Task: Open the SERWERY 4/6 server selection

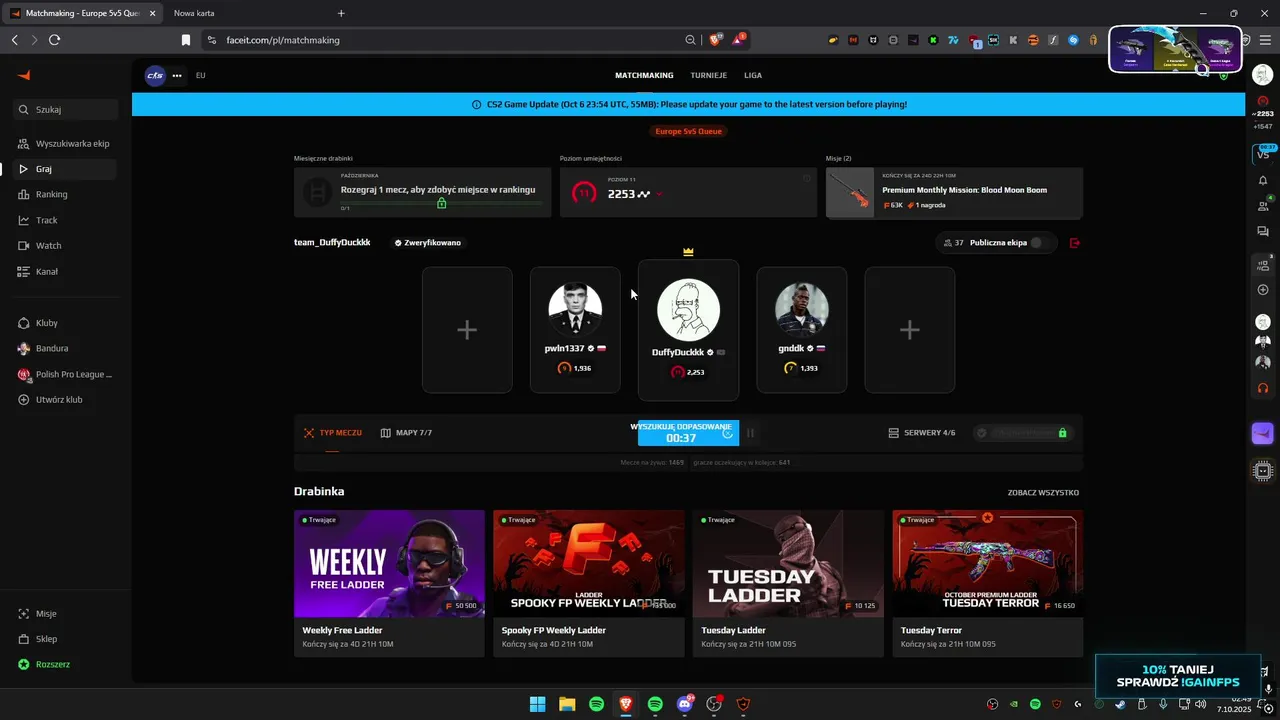Action: pyautogui.click(x=922, y=433)
